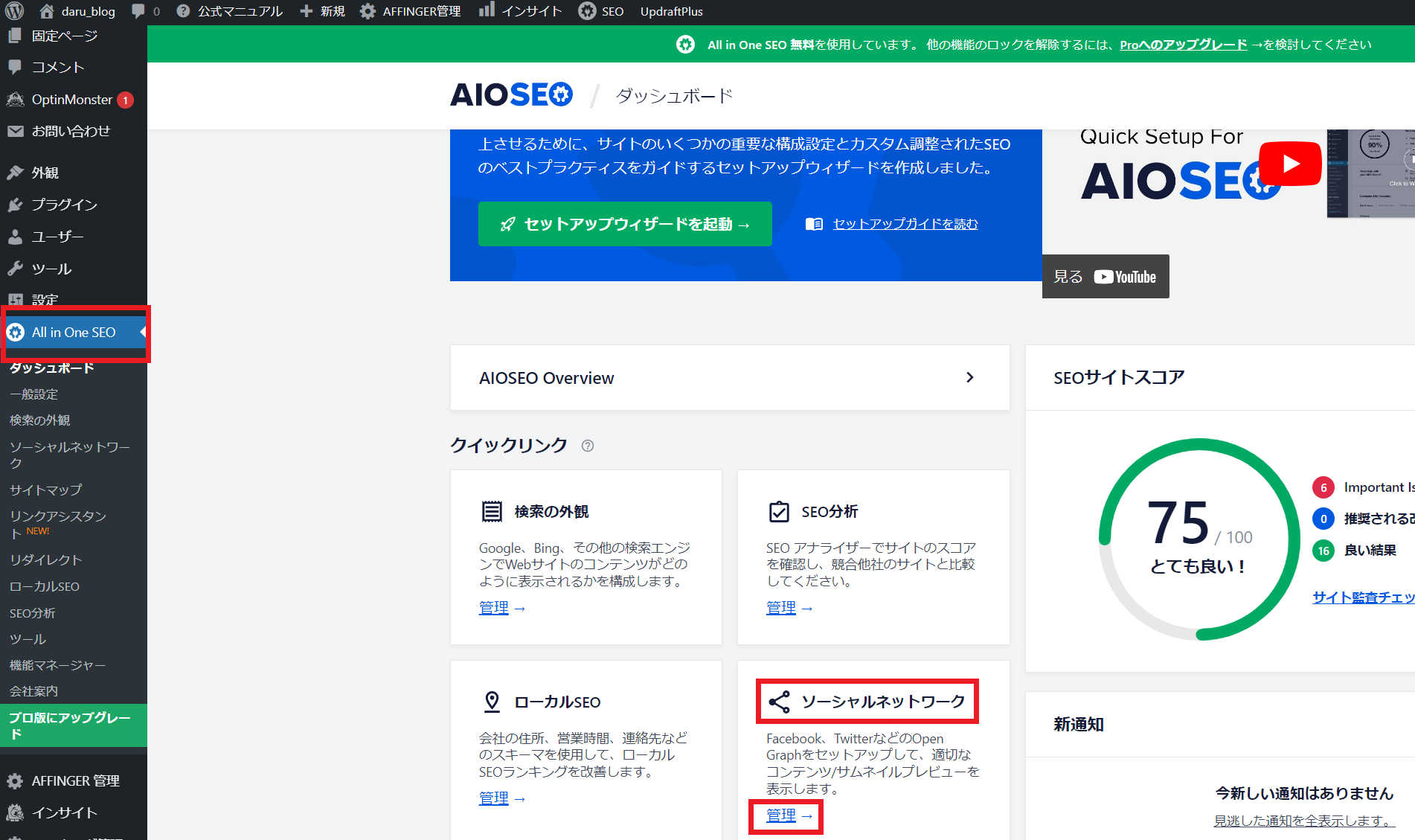Viewport: 1415px width, 840px height.
Task: Open ローカルSEO in sidebar submenu
Action: (44, 586)
